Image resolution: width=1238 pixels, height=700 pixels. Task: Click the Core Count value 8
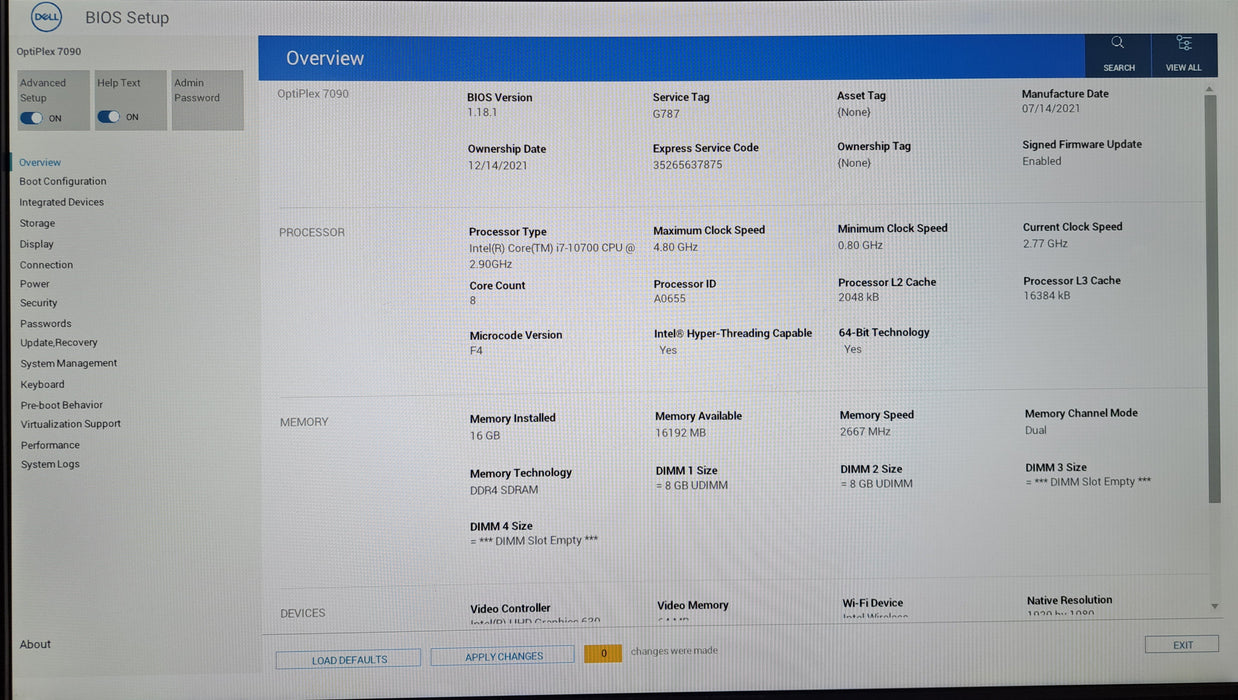pos(473,300)
